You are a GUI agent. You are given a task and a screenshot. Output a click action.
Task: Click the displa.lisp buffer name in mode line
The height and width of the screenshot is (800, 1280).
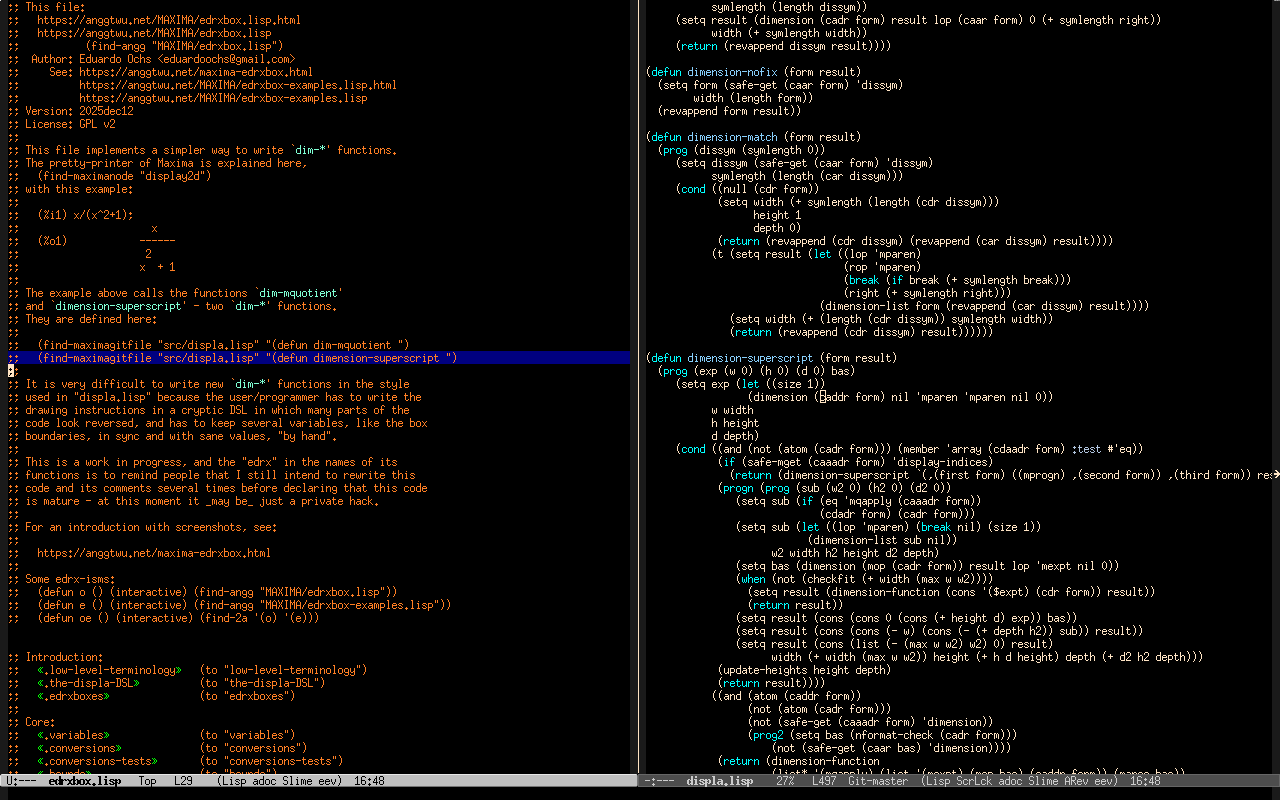pyautogui.click(x=719, y=781)
